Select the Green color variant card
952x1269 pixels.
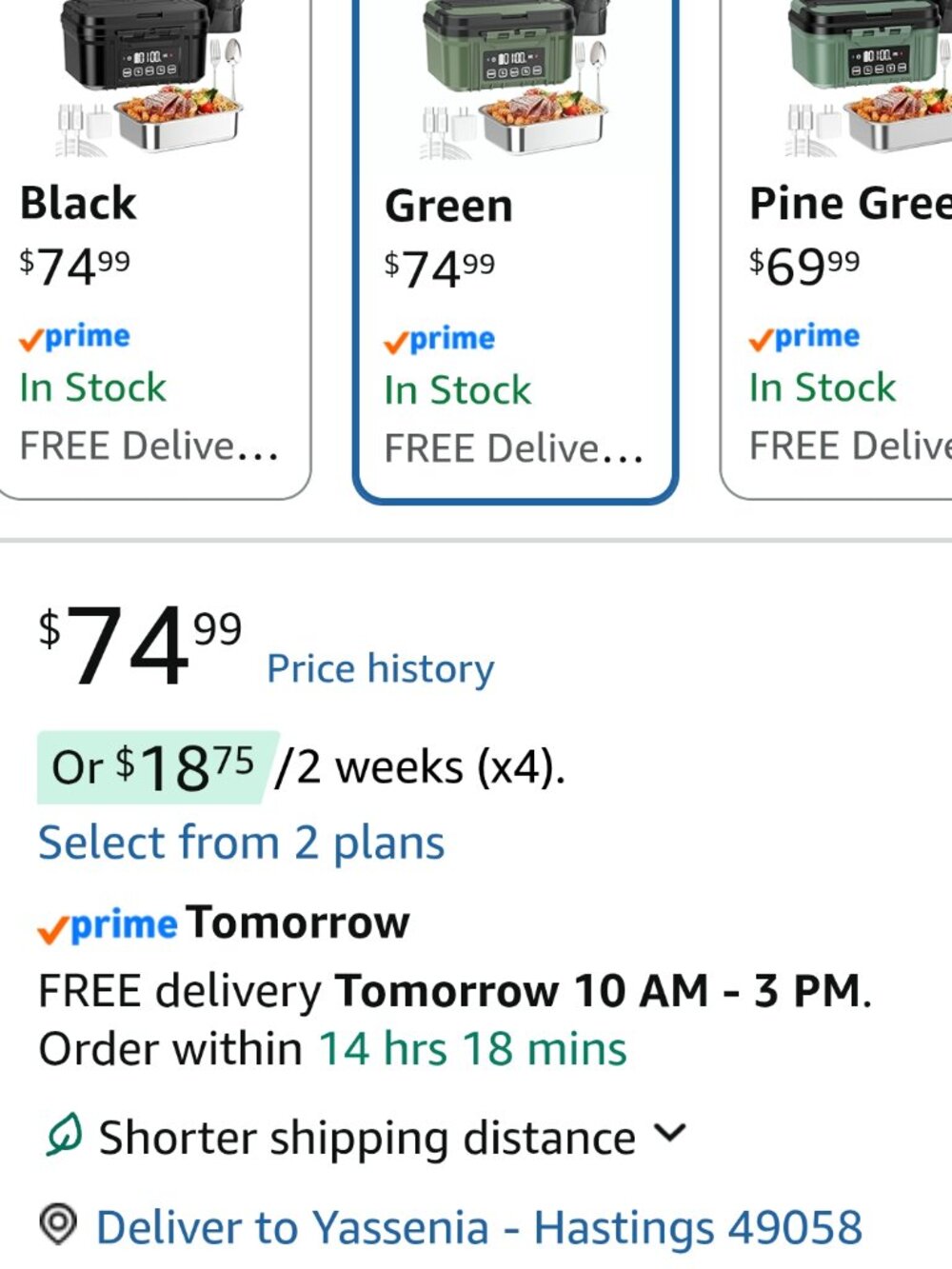pos(515,249)
